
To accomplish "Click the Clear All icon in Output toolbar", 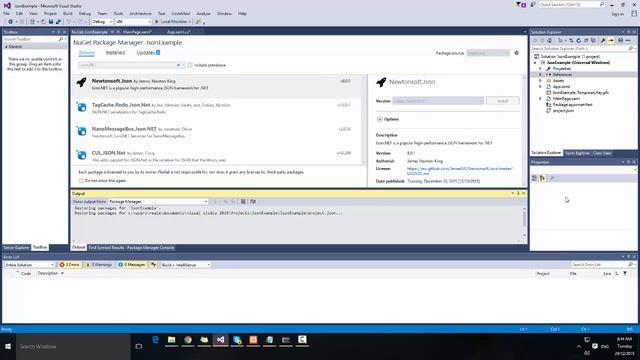I will [x=243, y=201].
